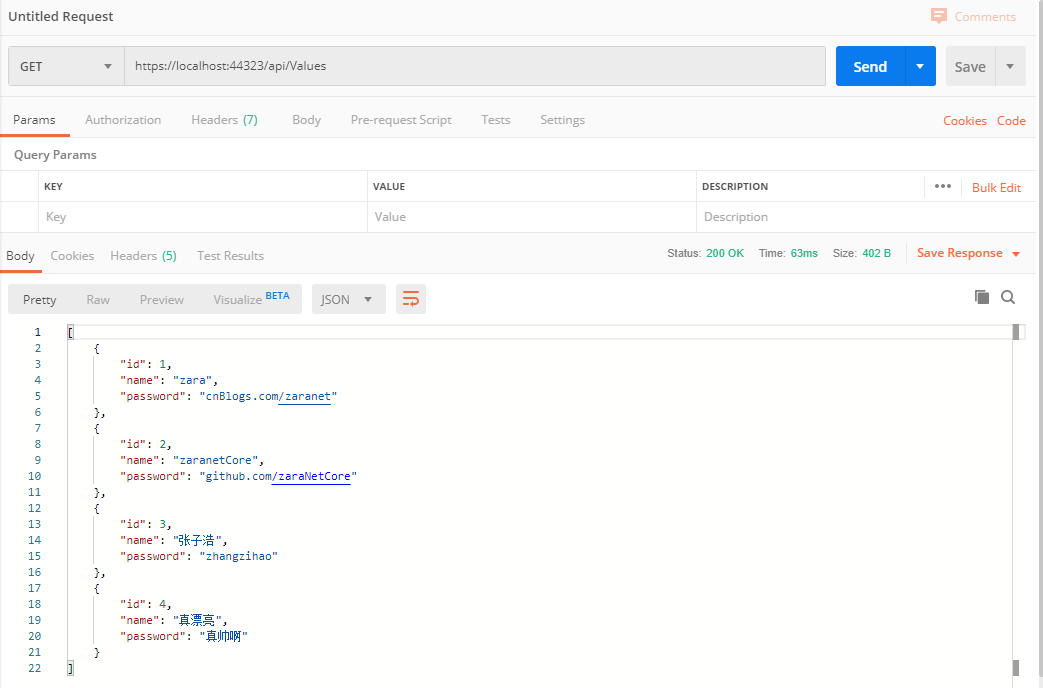
Task: Open Comments via speech bubble icon
Action: tap(938, 16)
